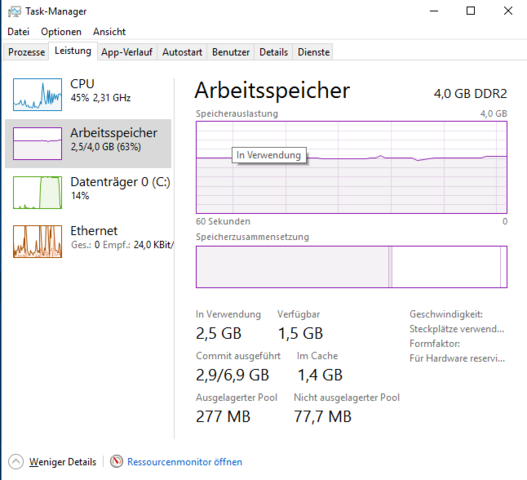Switch to the Dienste tab

click(314, 52)
